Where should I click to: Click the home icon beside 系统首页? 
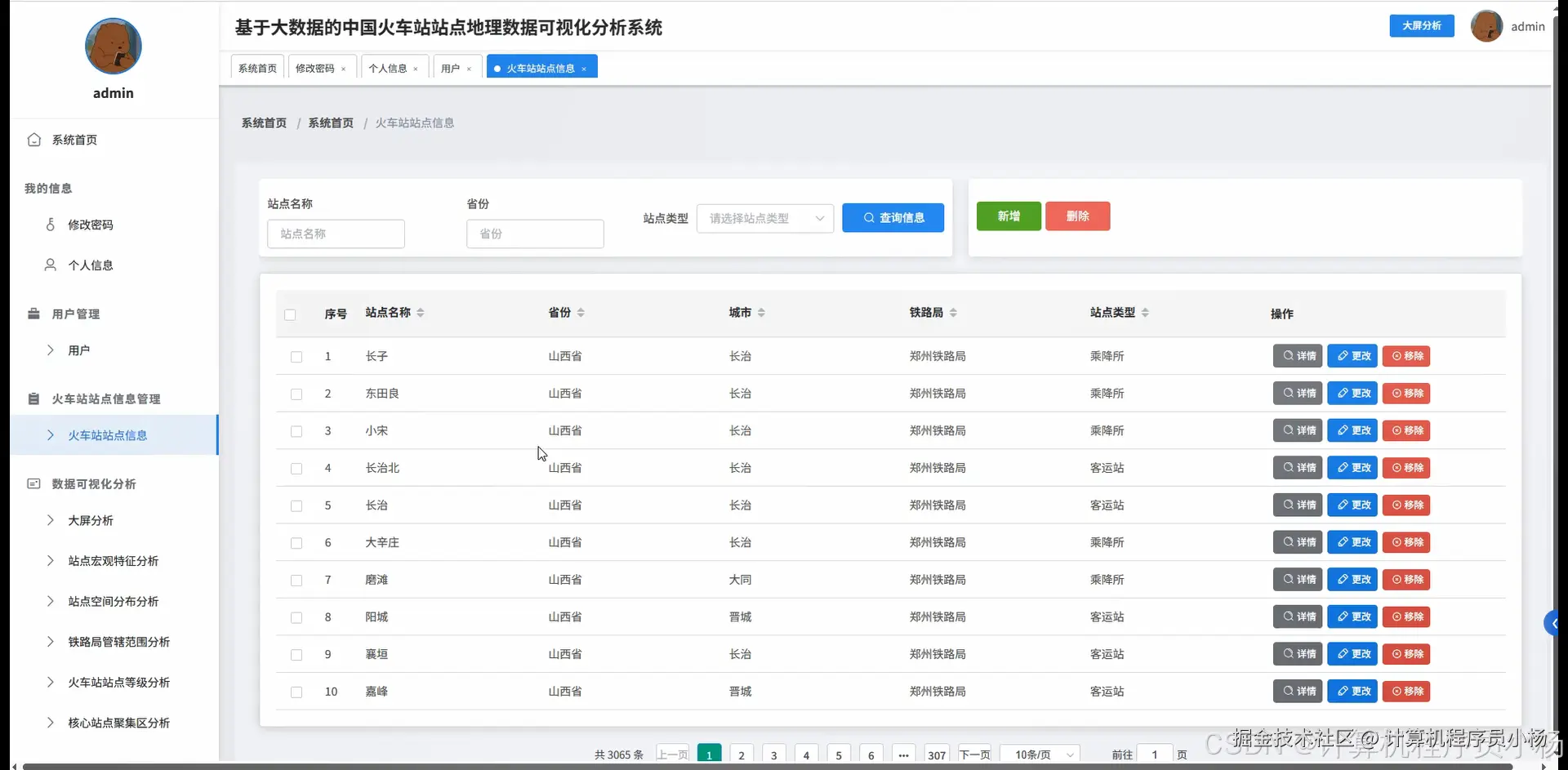click(34, 140)
